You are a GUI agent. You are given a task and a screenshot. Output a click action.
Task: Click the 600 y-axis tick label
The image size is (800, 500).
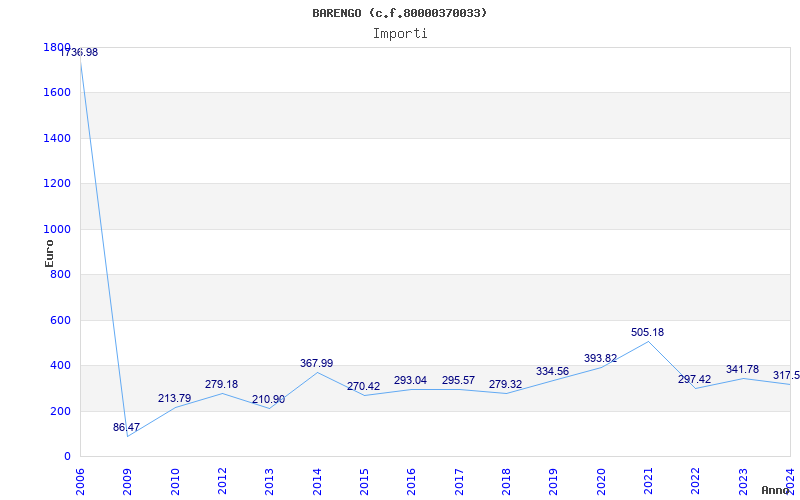point(60,320)
